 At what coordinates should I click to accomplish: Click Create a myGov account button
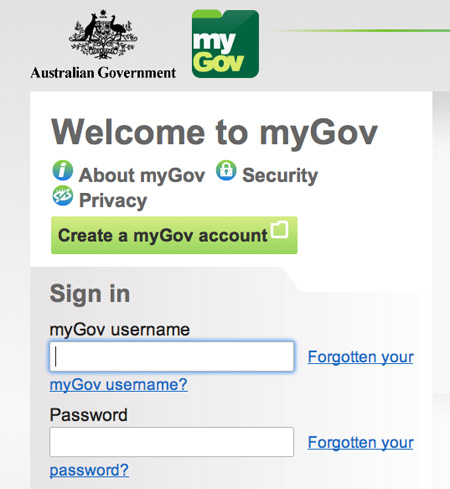tap(174, 235)
